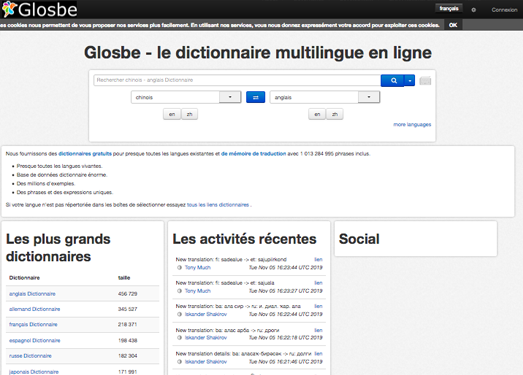The height and width of the screenshot is (375, 523).
Task: Open lien for 16:22:44 translation entry
Action: click(x=318, y=306)
